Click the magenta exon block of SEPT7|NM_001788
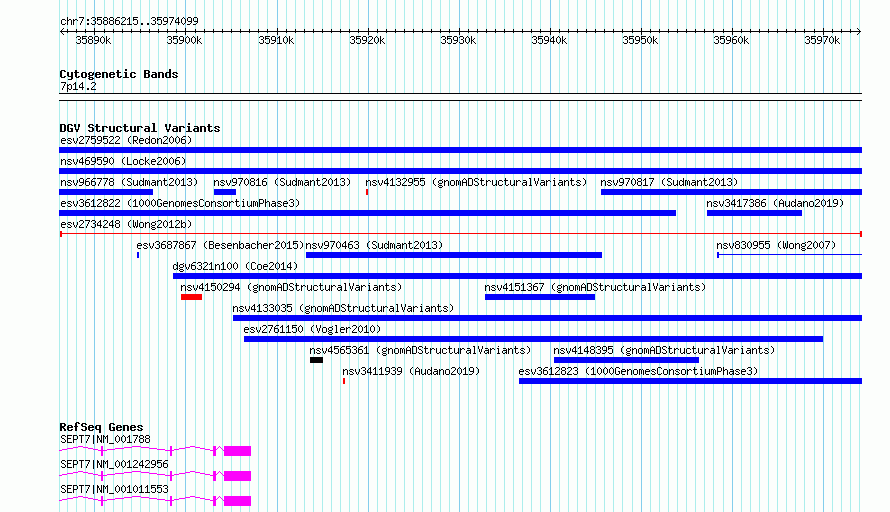The width and height of the screenshot is (890, 512). (x=237, y=451)
